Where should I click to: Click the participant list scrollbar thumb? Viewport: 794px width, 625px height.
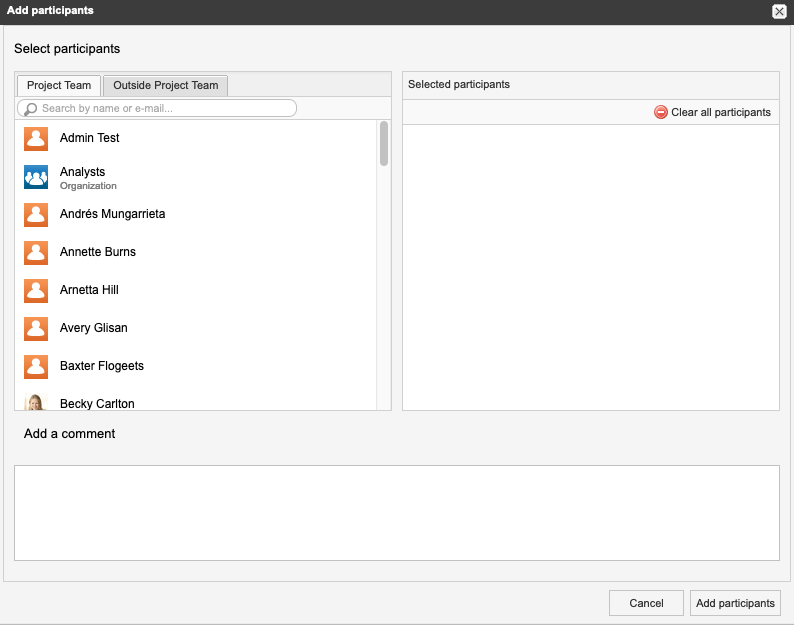384,144
